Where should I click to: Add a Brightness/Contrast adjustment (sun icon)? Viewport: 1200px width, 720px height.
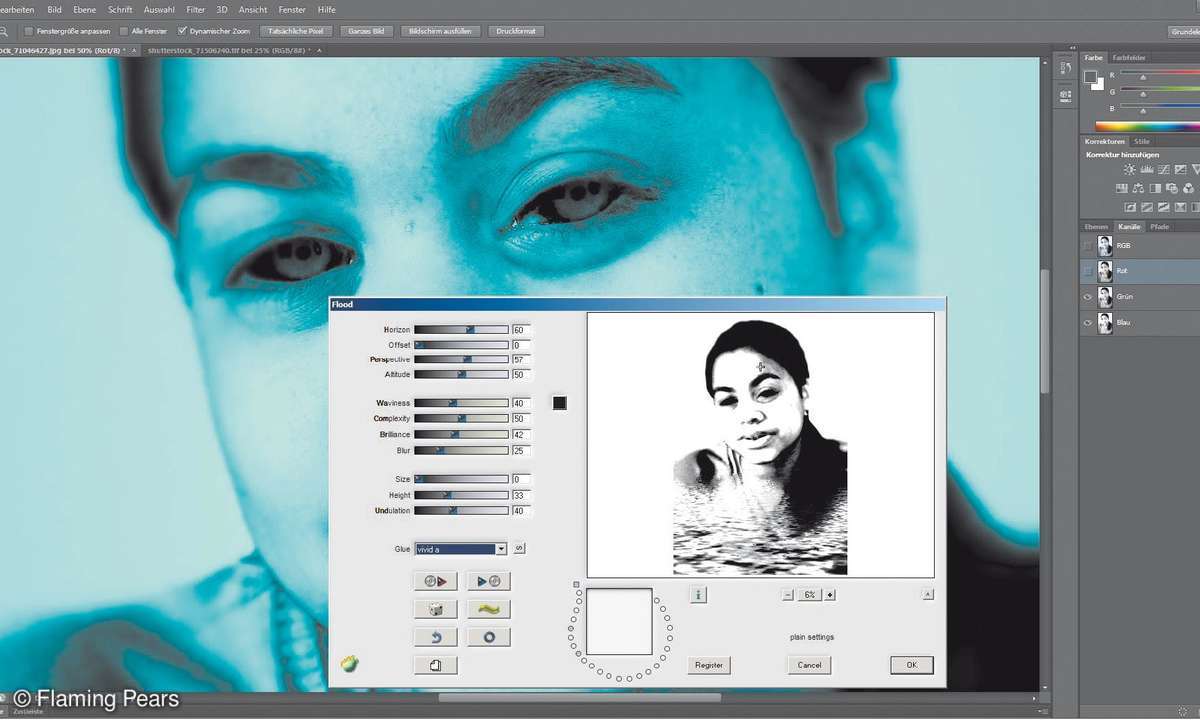coord(1128,170)
